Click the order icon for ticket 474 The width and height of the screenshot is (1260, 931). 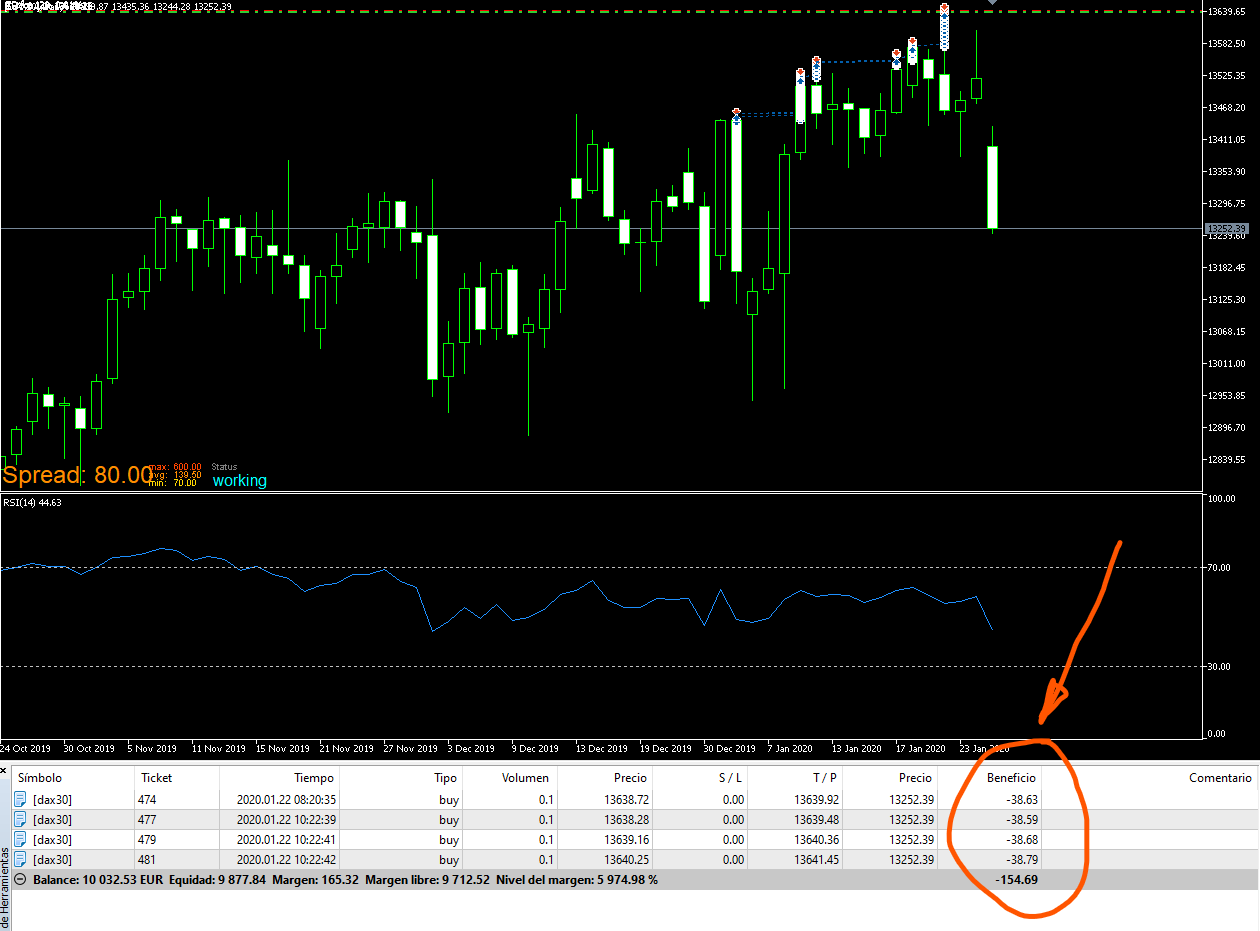[x=20, y=799]
